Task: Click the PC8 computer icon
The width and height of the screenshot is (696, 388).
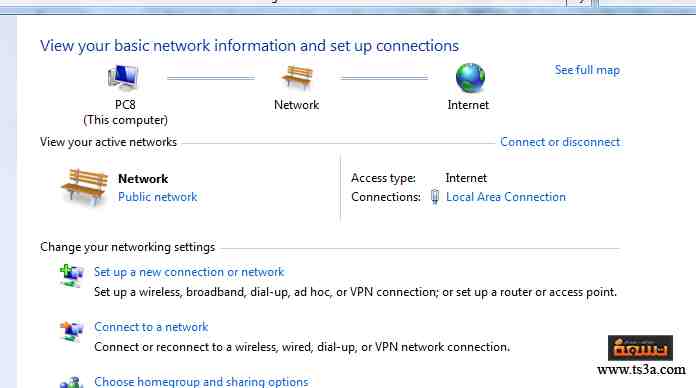Action: point(123,77)
